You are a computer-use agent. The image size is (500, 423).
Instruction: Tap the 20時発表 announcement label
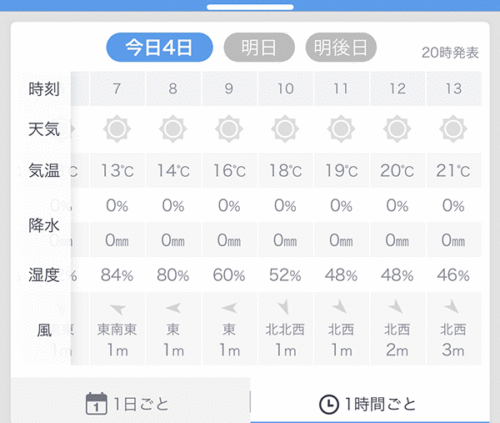pyautogui.click(x=450, y=53)
